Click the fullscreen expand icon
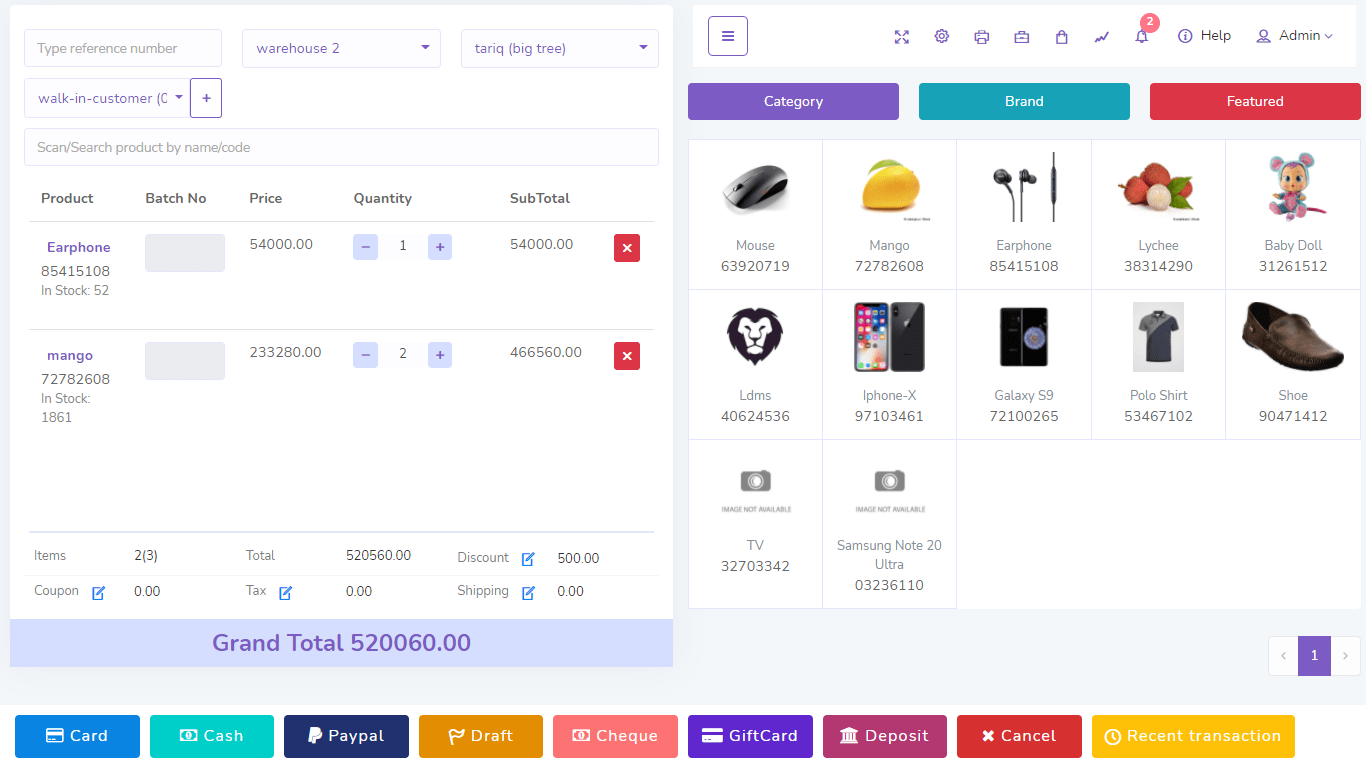 pyautogui.click(x=901, y=37)
